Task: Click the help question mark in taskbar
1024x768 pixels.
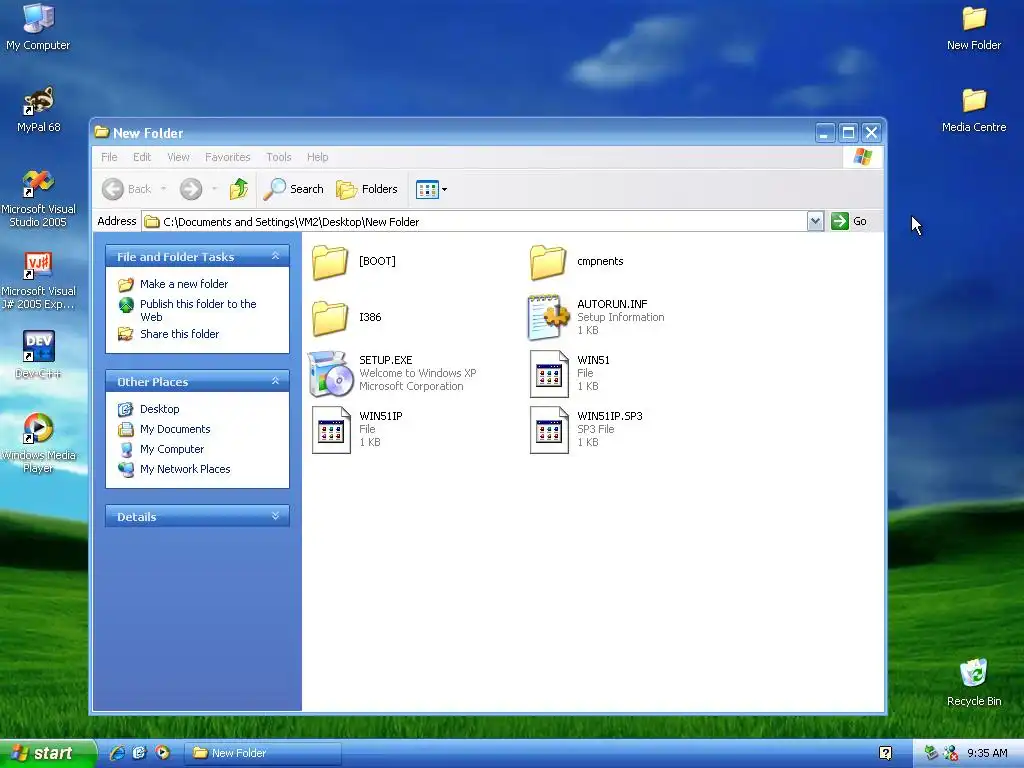Action: click(886, 753)
